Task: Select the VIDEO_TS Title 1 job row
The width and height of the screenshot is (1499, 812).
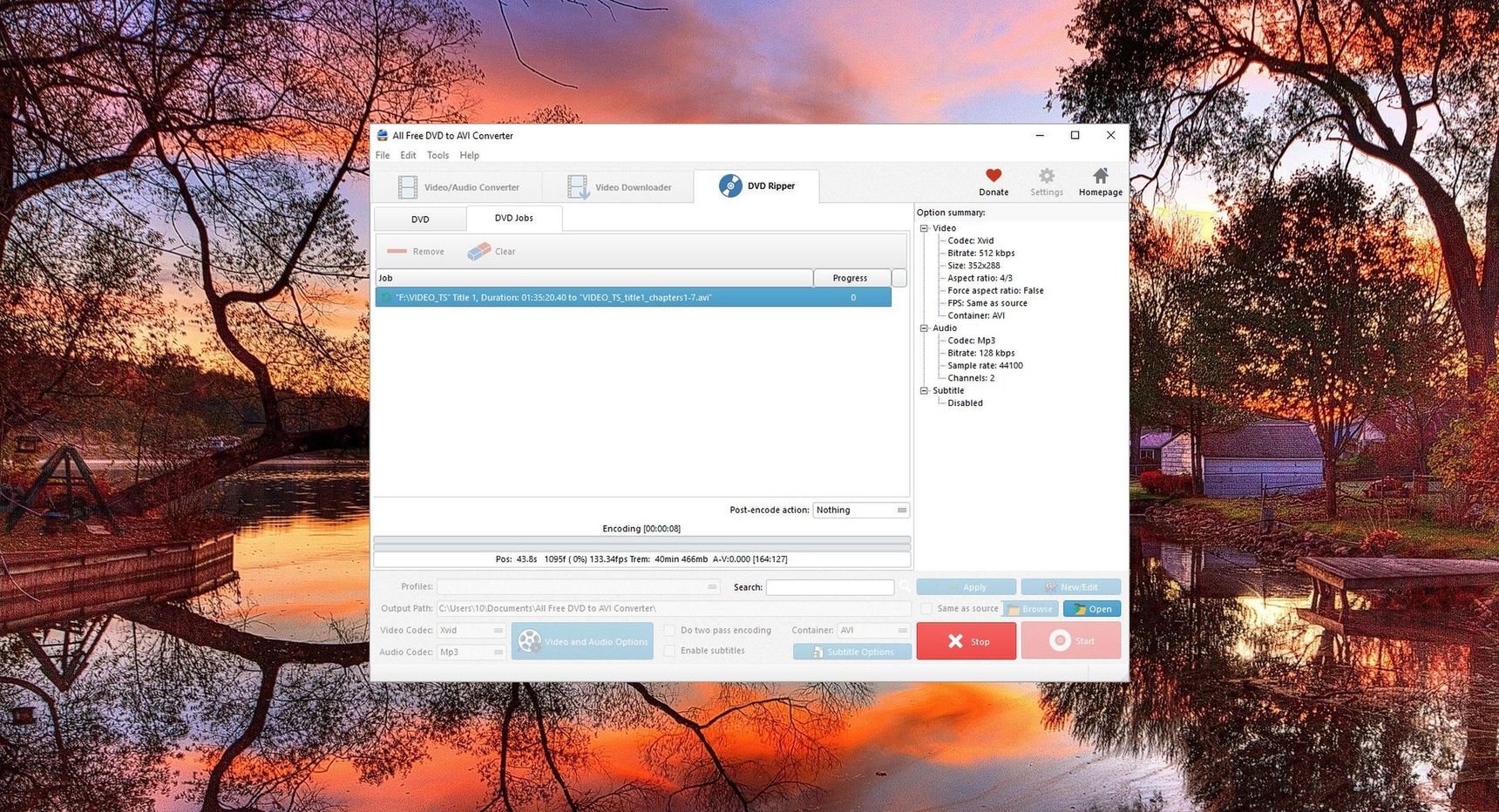Action: (x=633, y=297)
